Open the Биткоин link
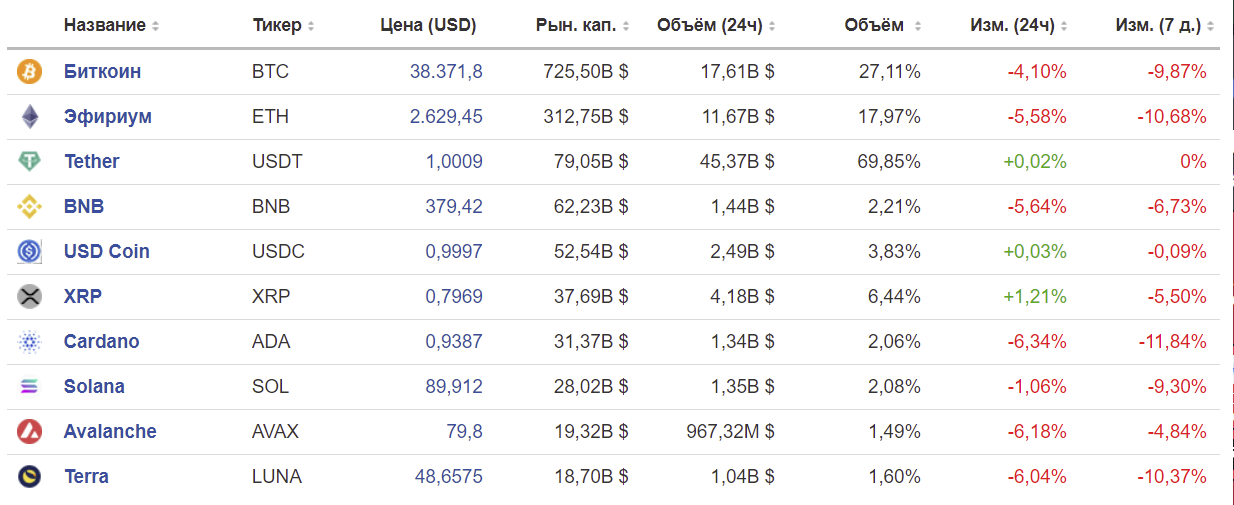The height and width of the screenshot is (505, 1234). 102,72
